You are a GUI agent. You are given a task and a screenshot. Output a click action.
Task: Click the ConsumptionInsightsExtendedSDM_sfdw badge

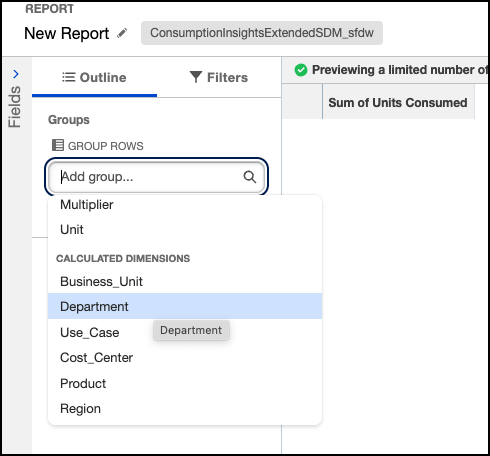pyautogui.click(x=262, y=33)
